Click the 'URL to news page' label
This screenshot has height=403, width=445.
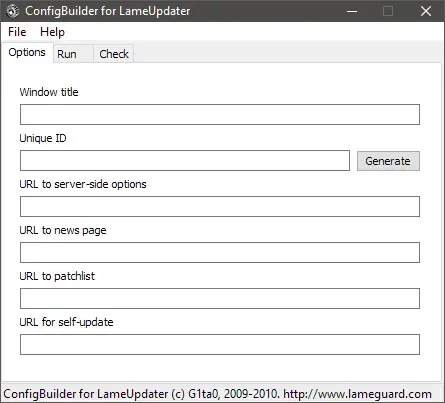tap(63, 230)
